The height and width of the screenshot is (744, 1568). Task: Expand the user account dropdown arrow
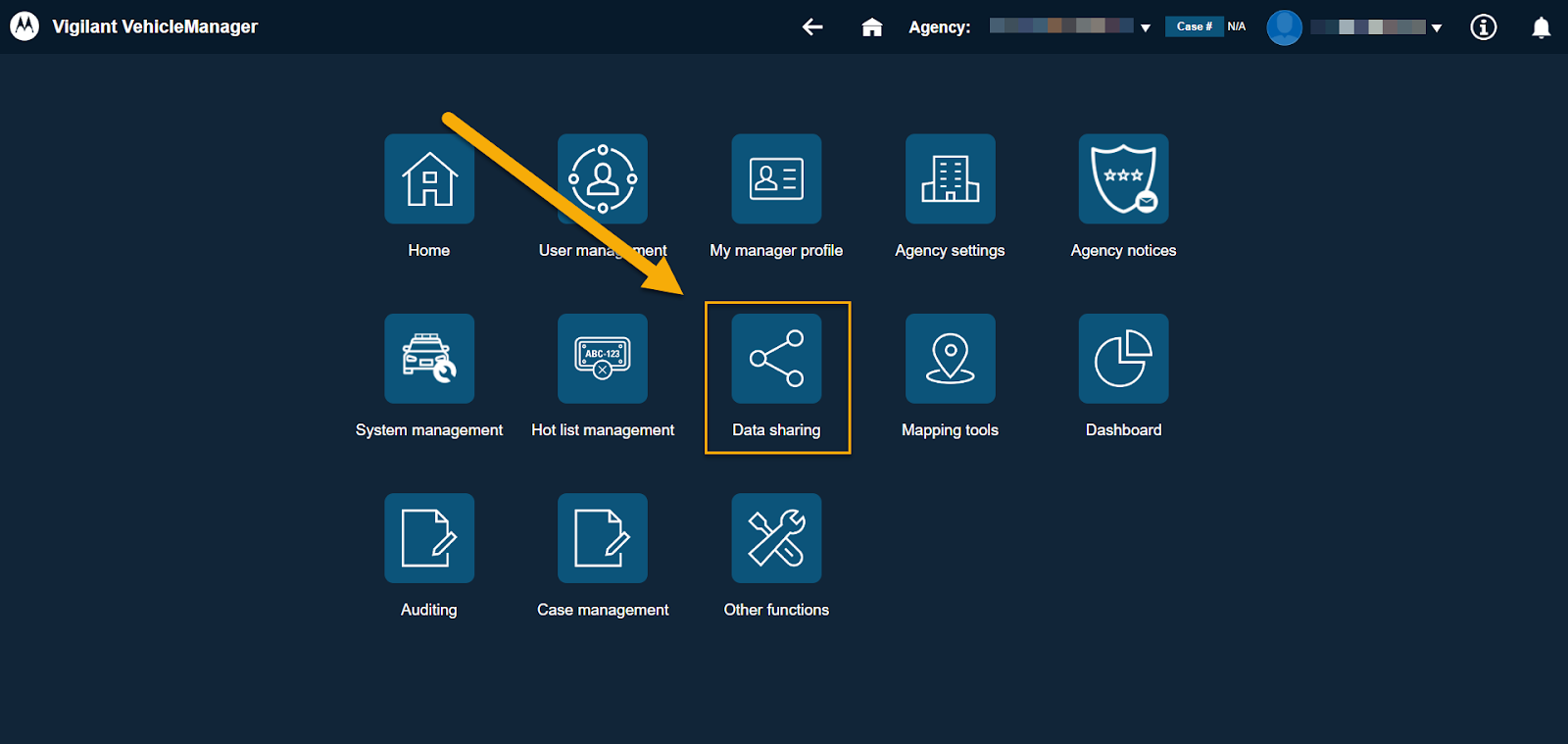click(1437, 28)
